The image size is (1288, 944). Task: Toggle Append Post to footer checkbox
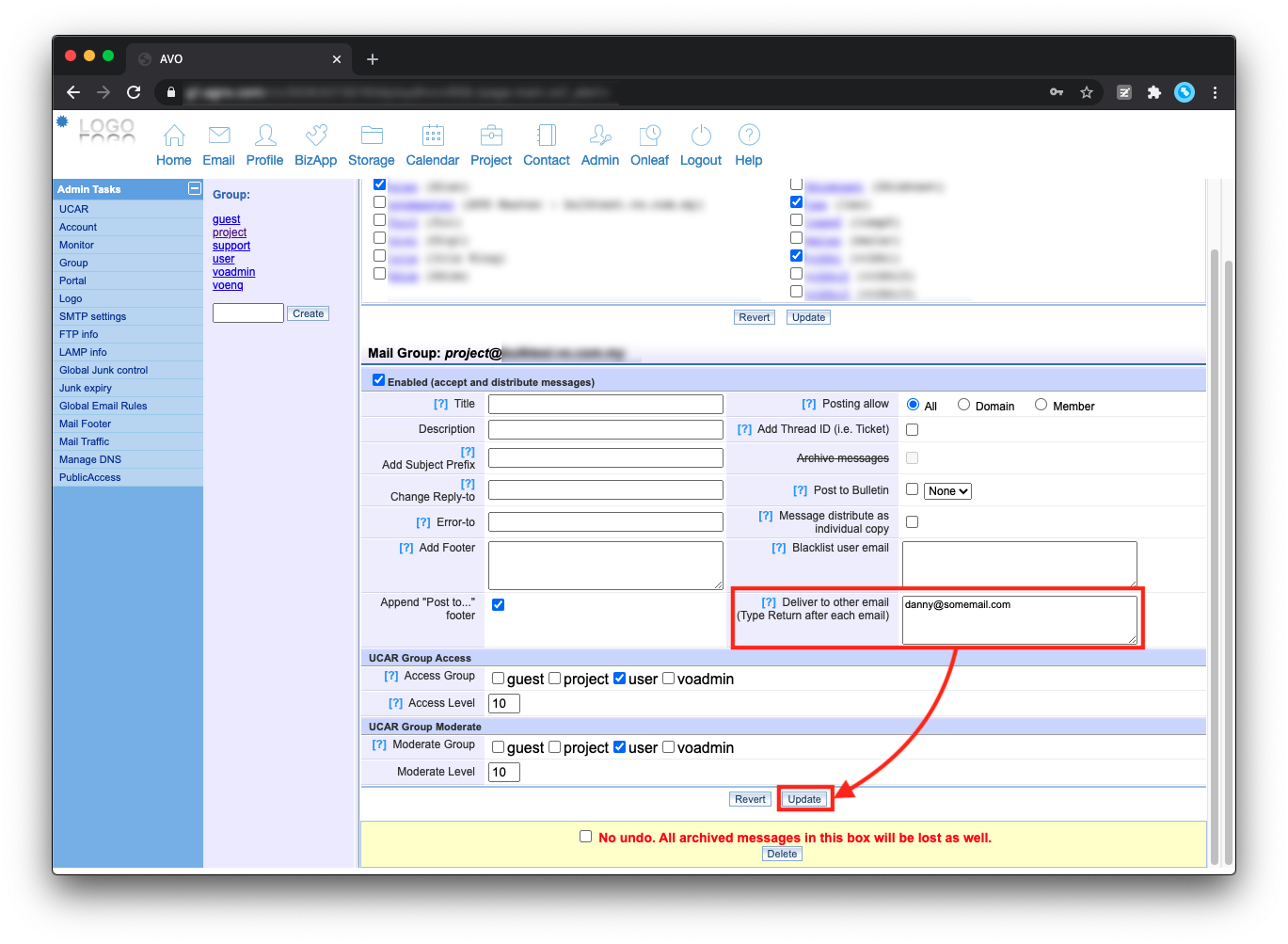pyautogui.click(x=498, y=604)
